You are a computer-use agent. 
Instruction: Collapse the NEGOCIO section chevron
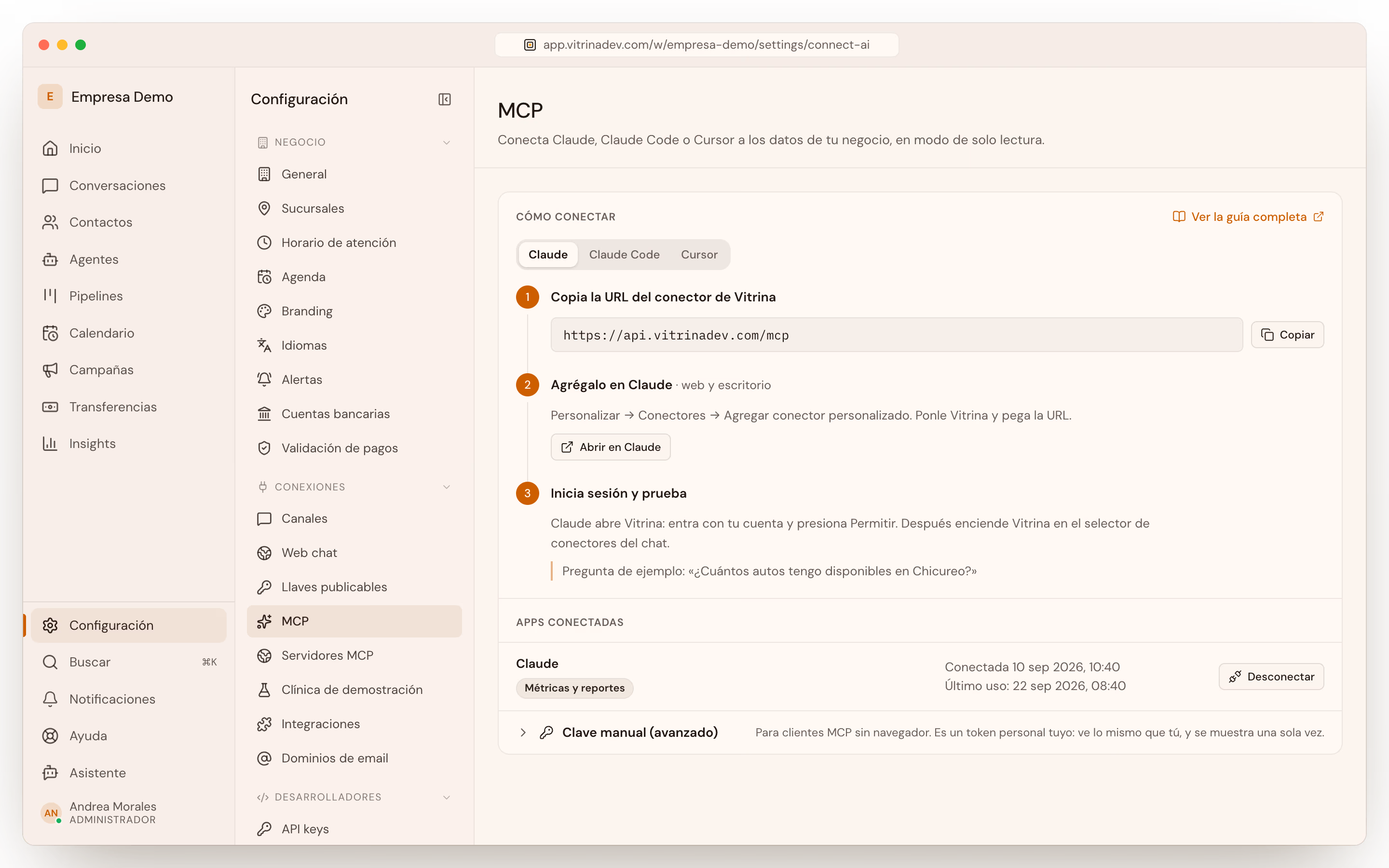tap(447, 142)
